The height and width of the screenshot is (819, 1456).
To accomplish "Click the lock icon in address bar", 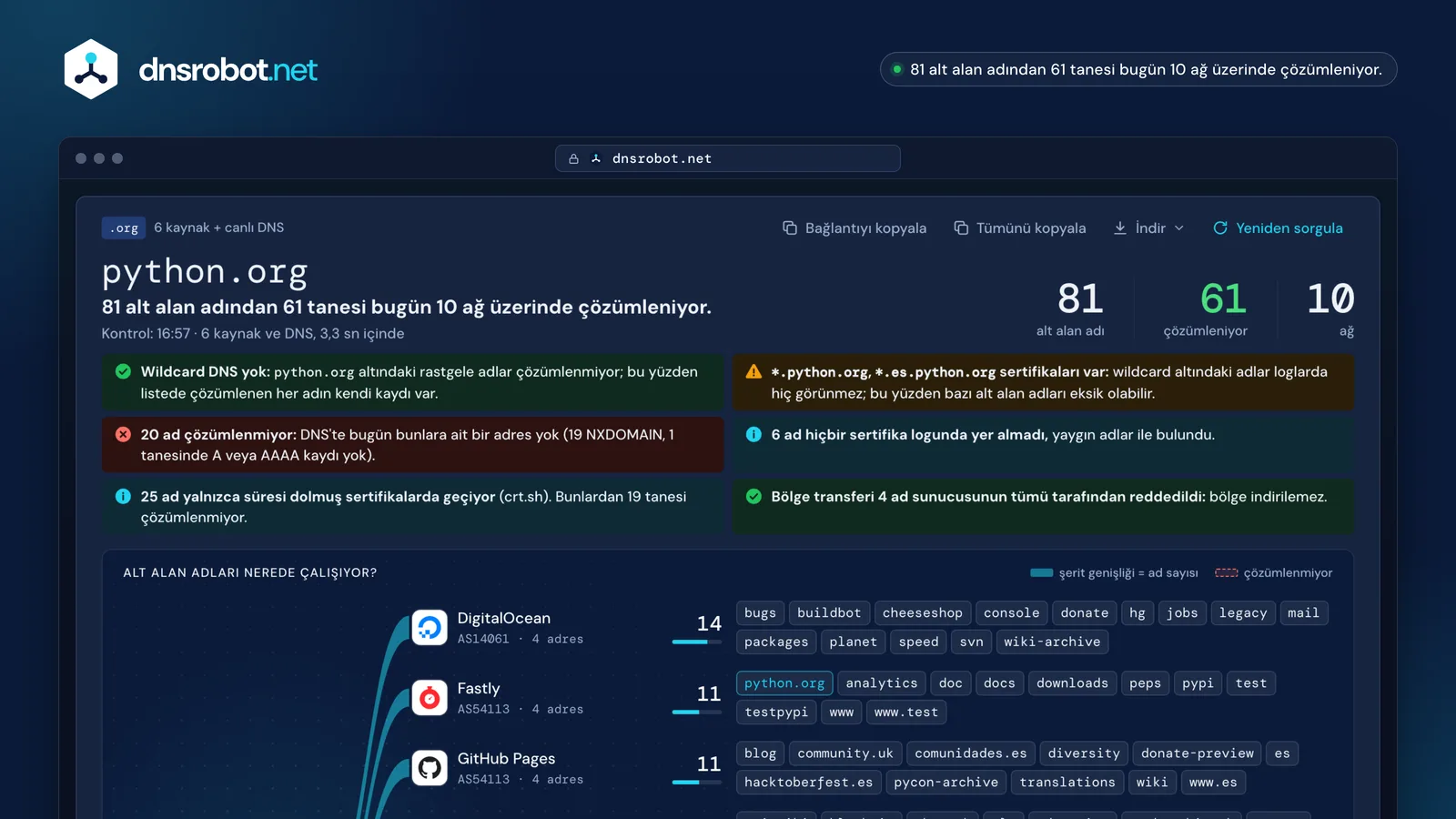I will click(x=573, y=158).
